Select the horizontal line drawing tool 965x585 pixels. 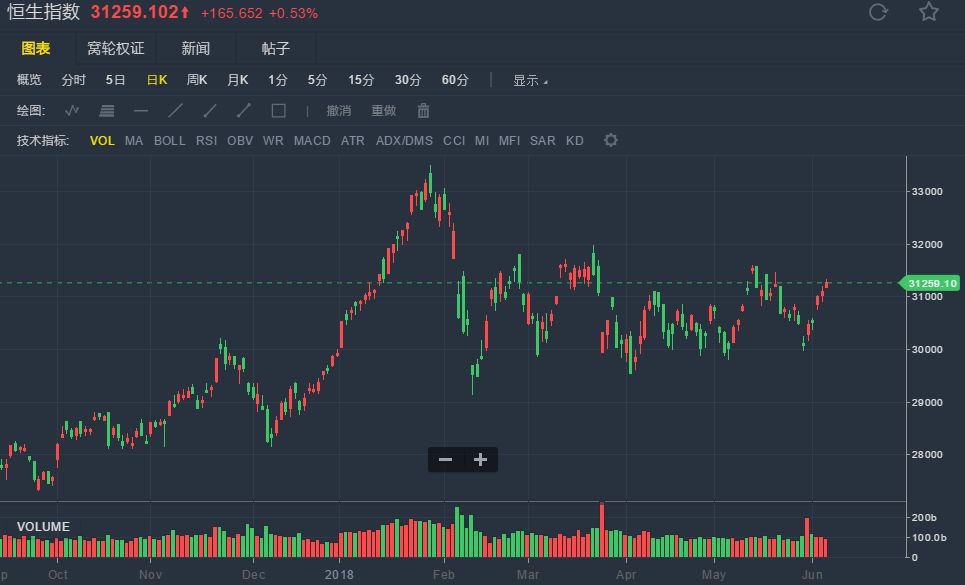(141, 110)
